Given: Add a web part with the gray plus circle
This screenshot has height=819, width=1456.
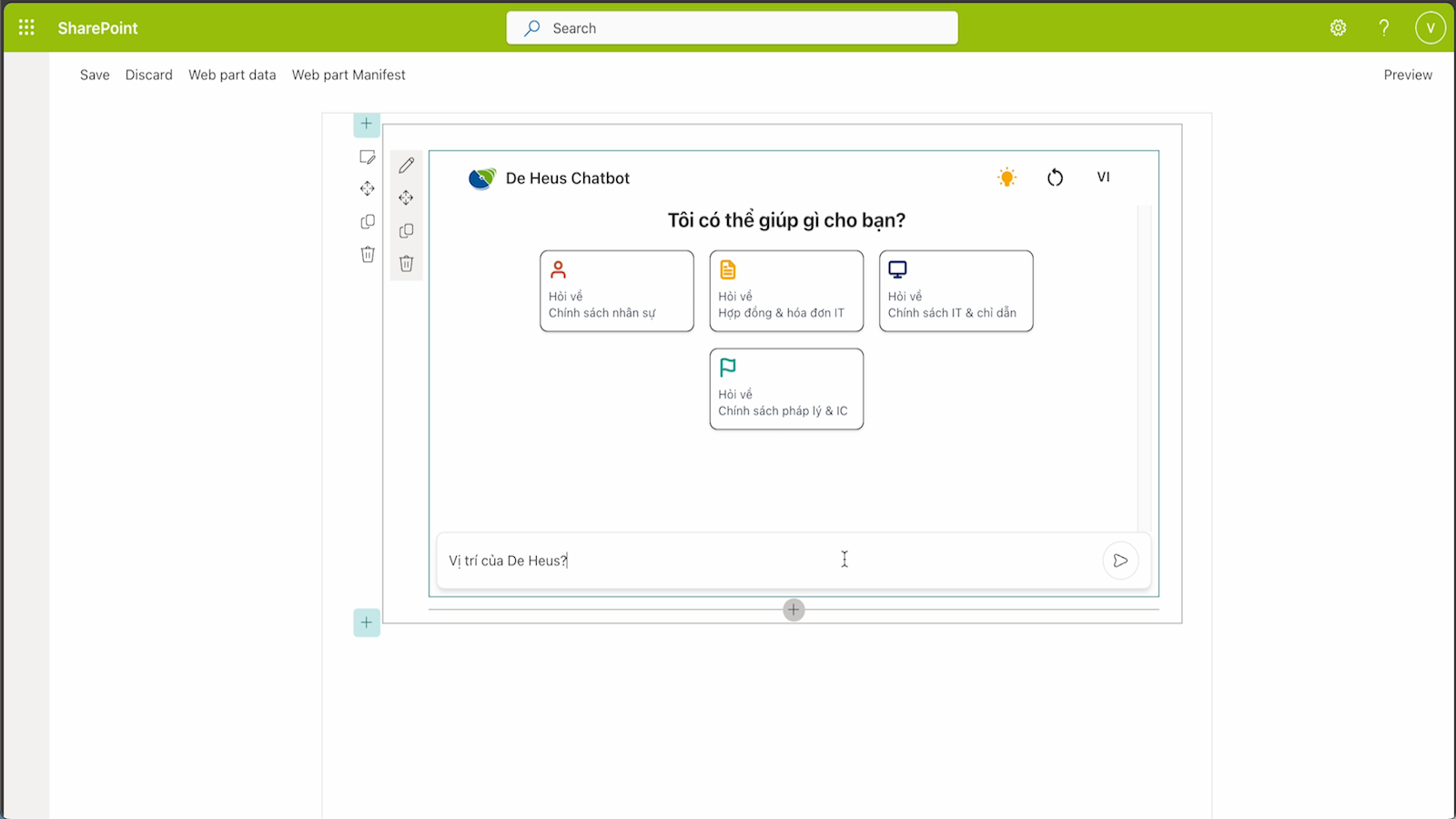Looking at the screenshot, I should pyautogui.click(x=794, y=610).
